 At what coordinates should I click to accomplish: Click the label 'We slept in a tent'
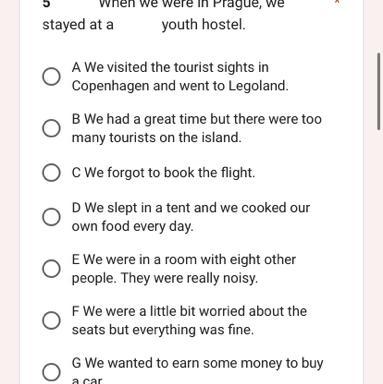point(131,208)
